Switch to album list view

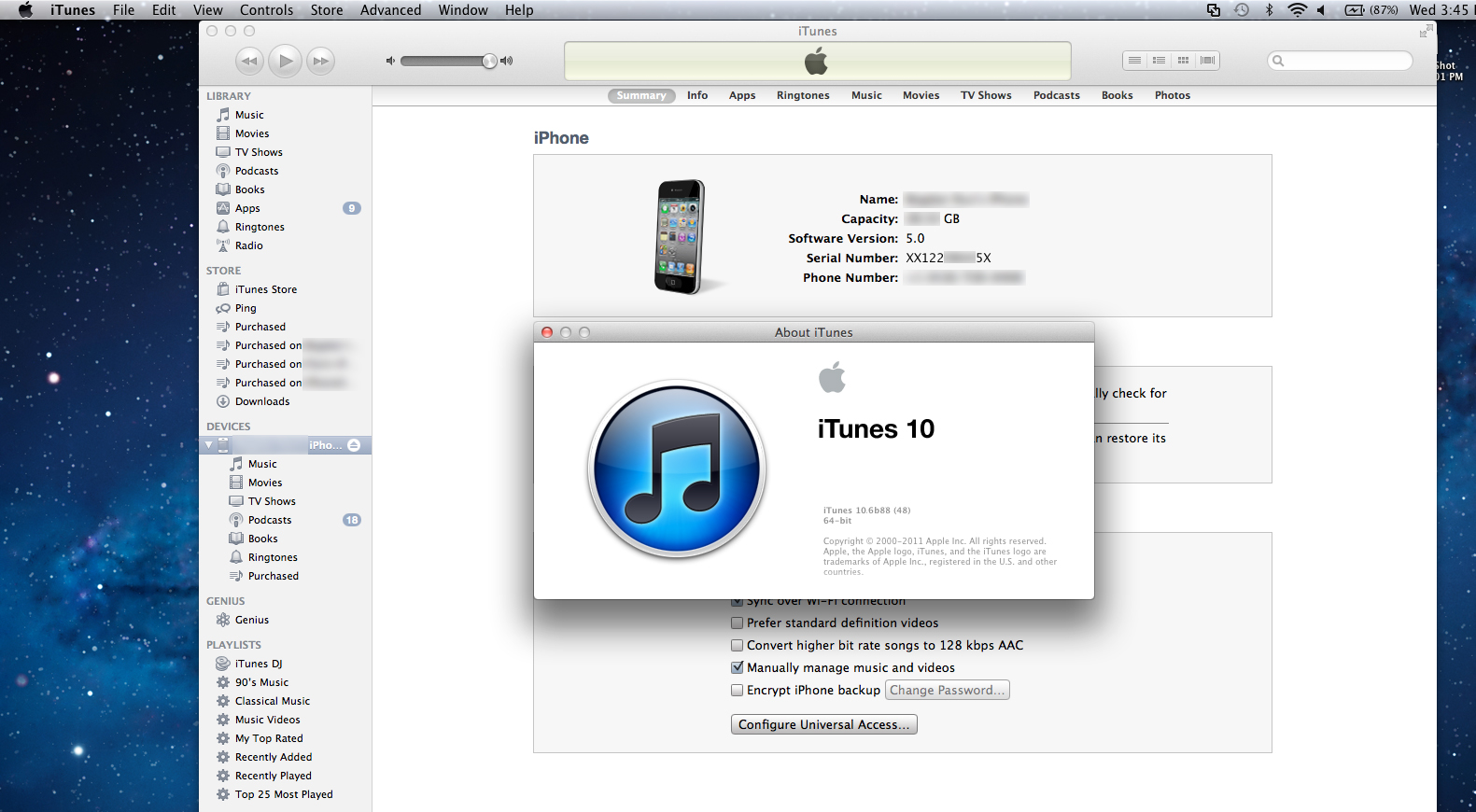[x=1159, y=61]
